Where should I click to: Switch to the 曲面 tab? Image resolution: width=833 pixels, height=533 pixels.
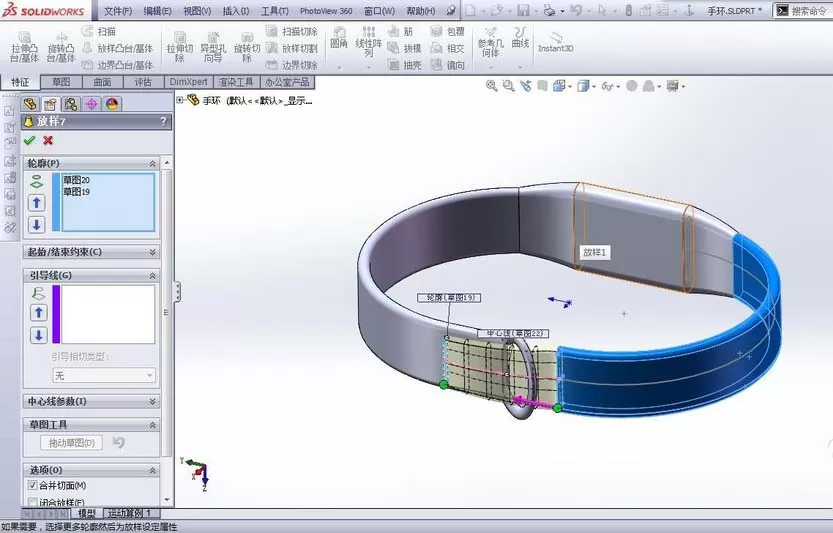(x=103, y=82)
